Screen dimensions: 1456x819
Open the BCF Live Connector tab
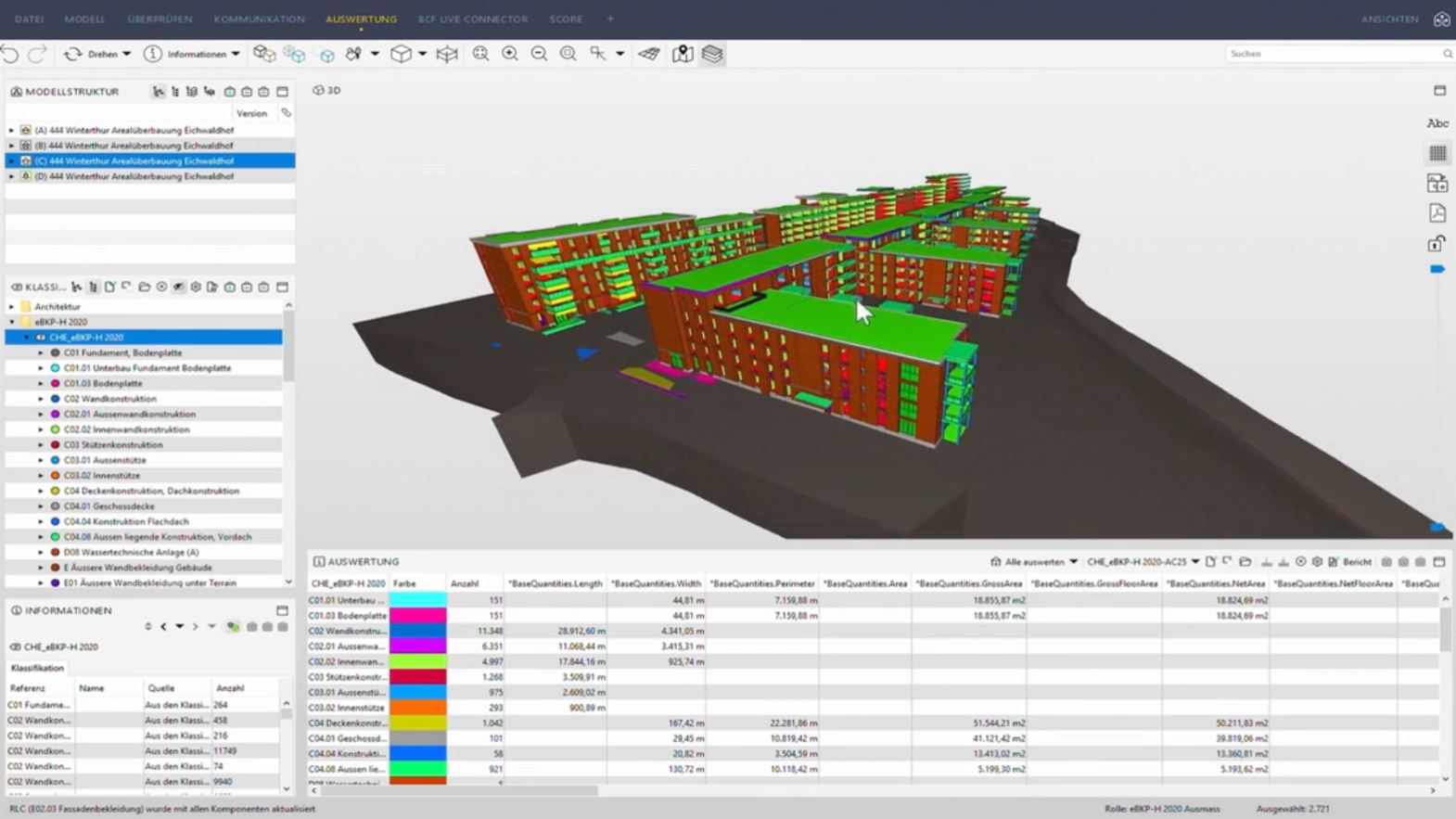click(472, 19)
